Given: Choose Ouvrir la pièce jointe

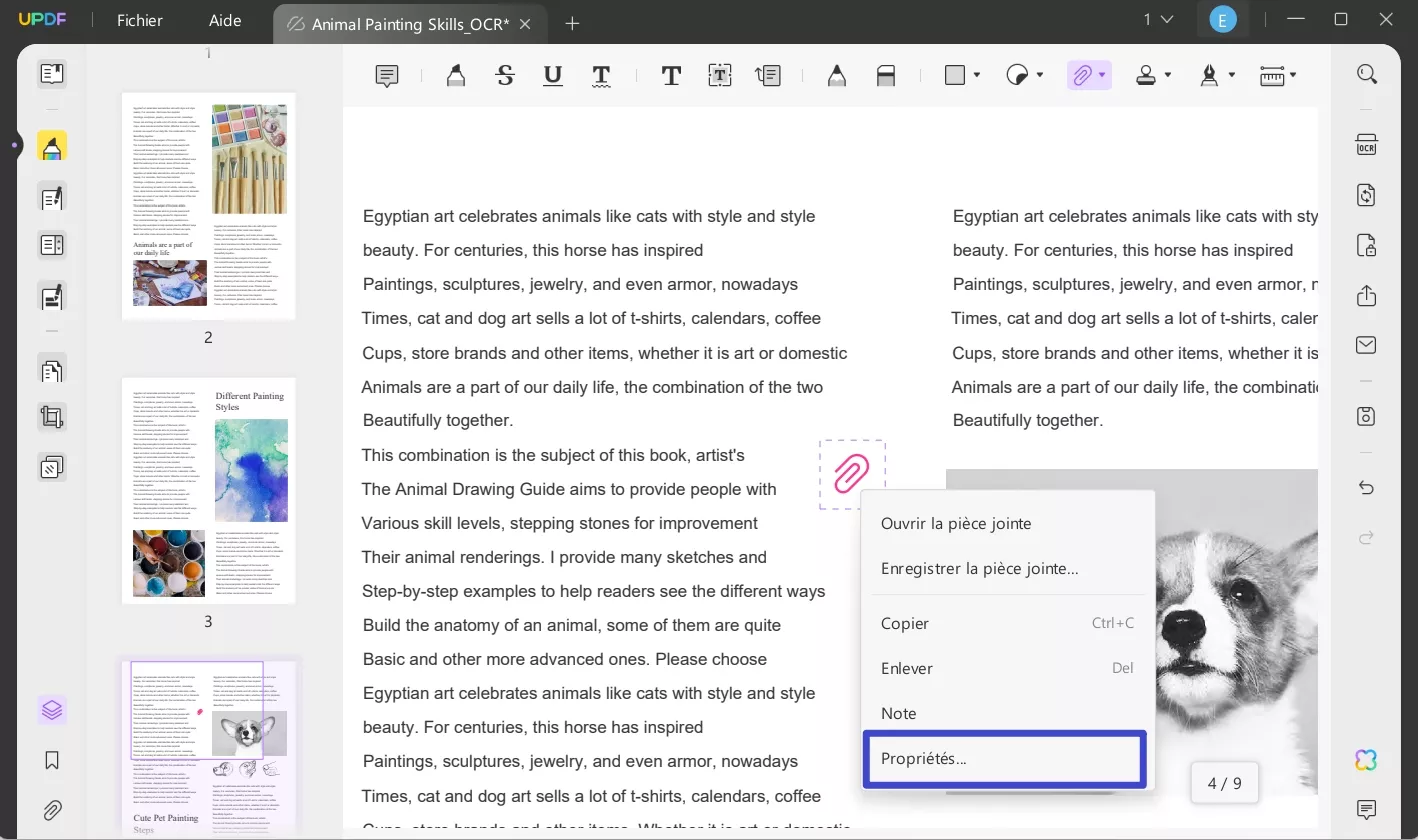Looking at the screenshot, I should click(956, 523).
